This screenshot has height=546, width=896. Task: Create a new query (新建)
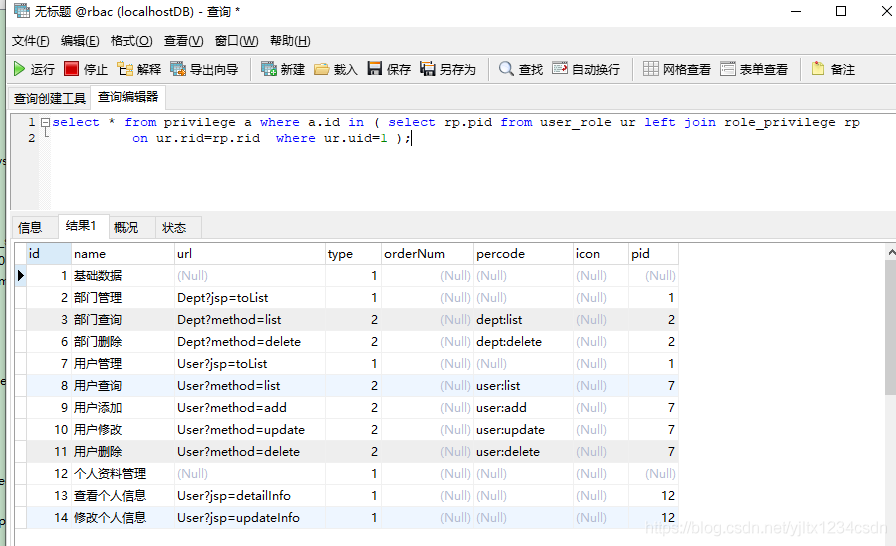tap(283, 69)
